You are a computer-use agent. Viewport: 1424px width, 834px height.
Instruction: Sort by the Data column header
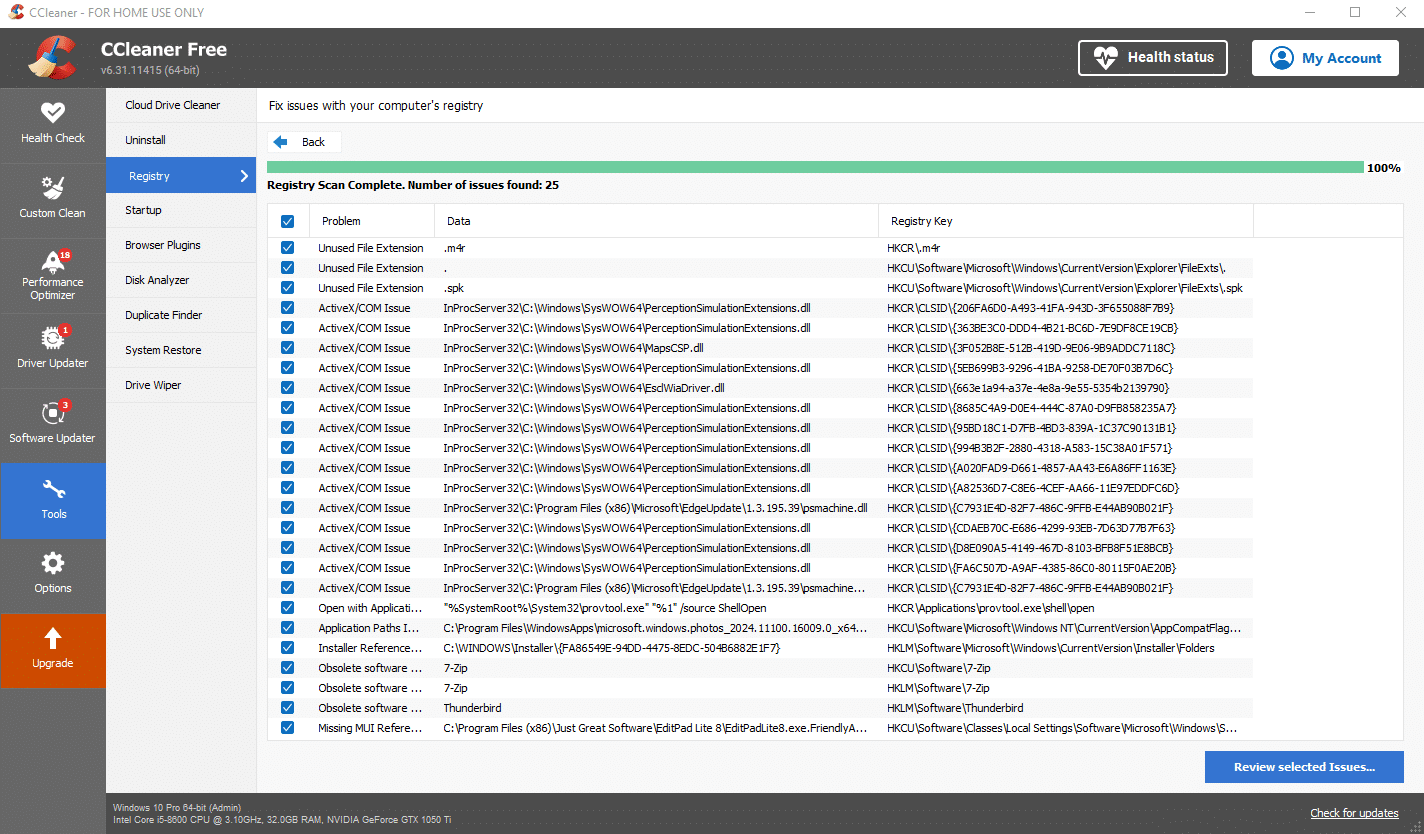pos(656,221)
